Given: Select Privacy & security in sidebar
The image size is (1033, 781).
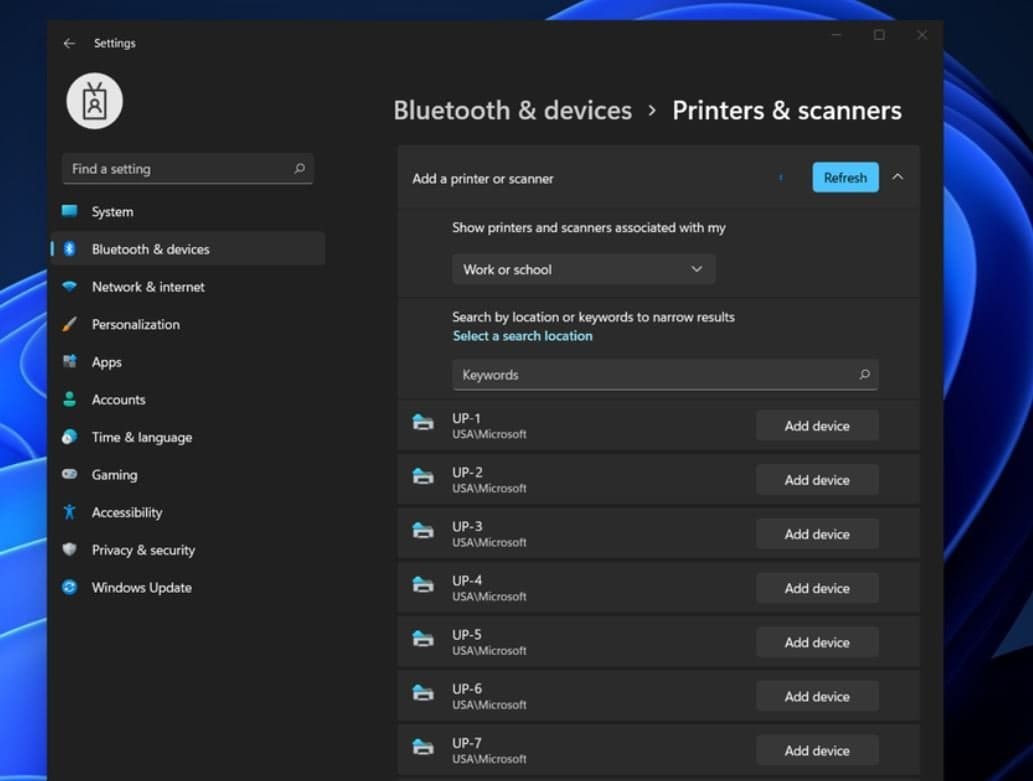Looking at the screenshot, I should (x=143, y=550).
